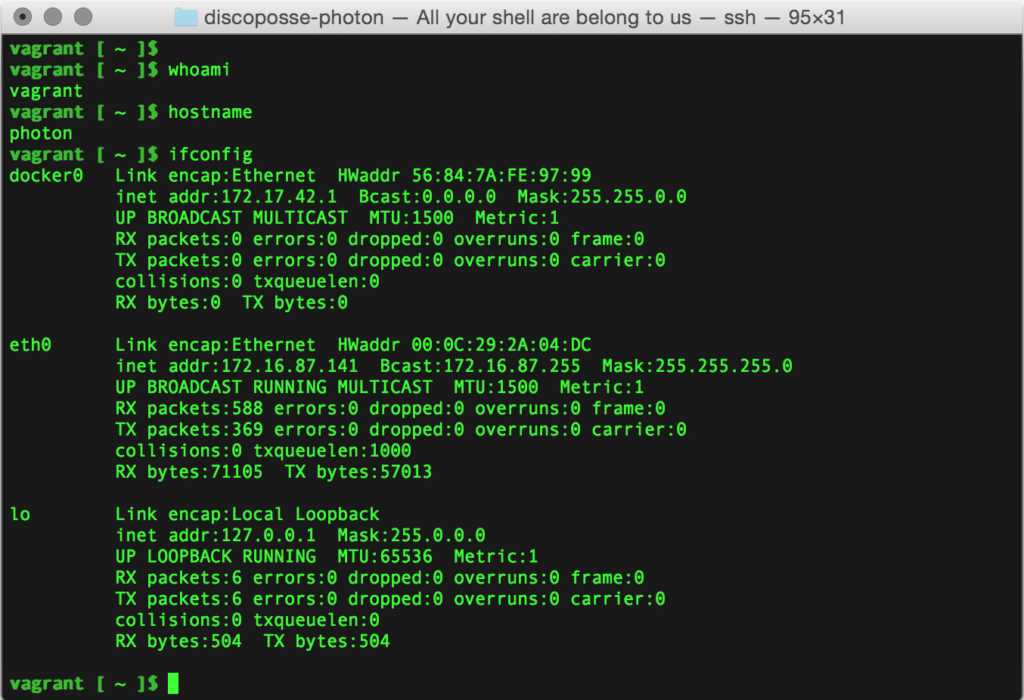Click the photon hostname output
The width and height of the screenshot is (1024, 700).
(41, 133)
